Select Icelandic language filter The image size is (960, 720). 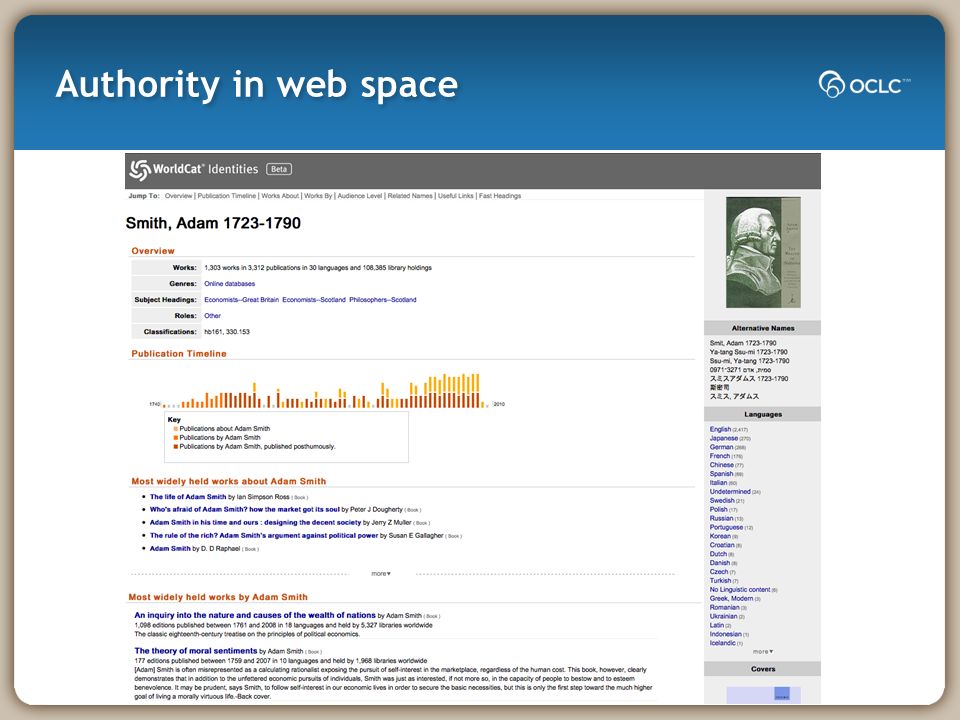pyautogui.click(x=722, y=643)
